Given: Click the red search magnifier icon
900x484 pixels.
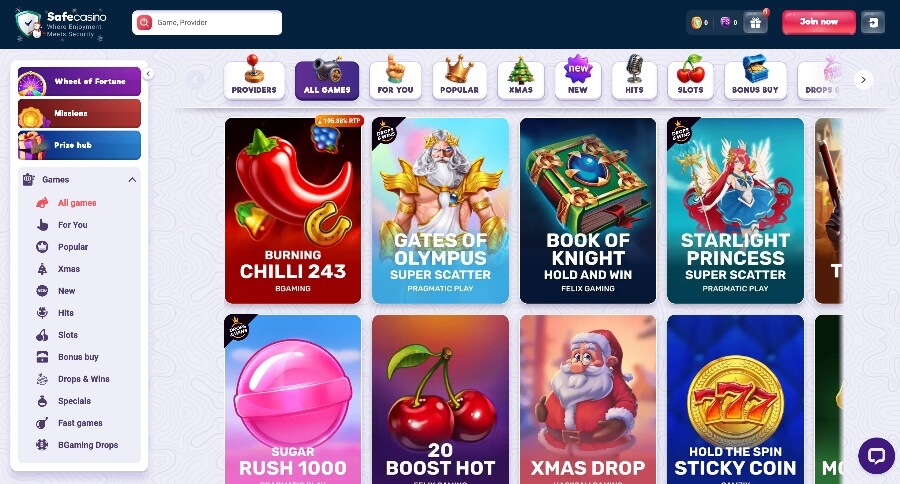Looking at the screenshot, I should click(x=144, y=22).
